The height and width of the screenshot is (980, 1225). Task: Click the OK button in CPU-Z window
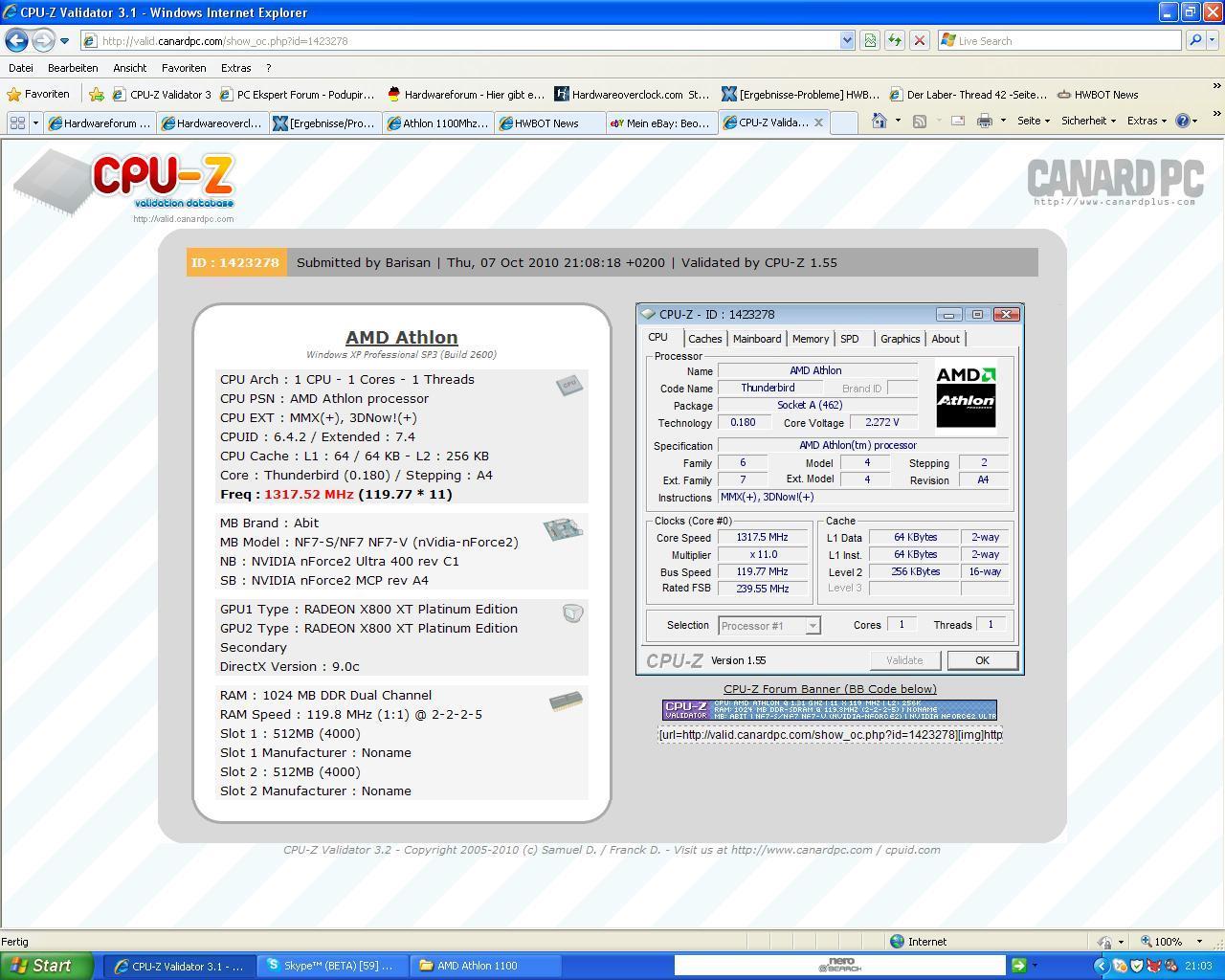[x=982, y=660]
